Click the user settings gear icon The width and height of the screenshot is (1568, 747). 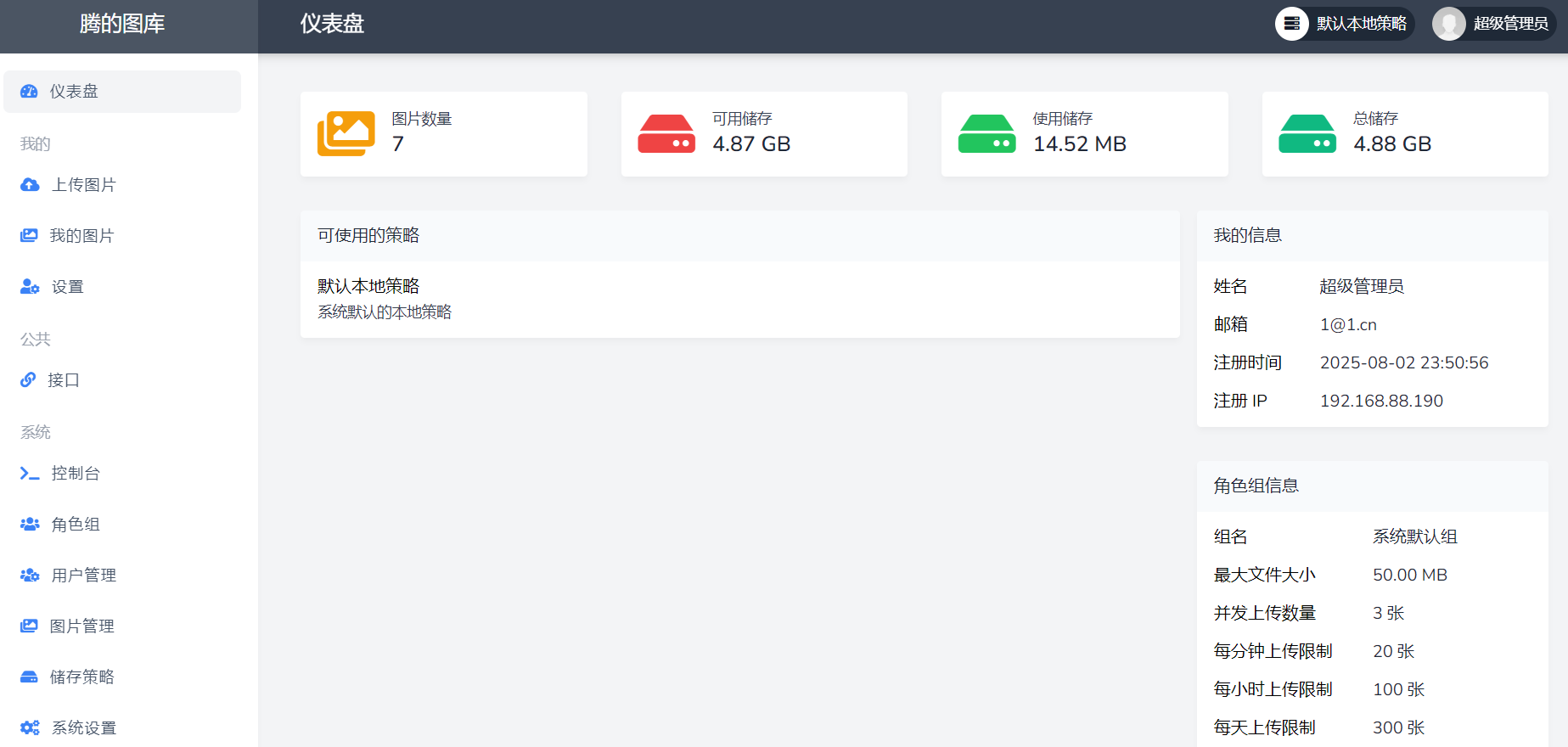(30, 287)
